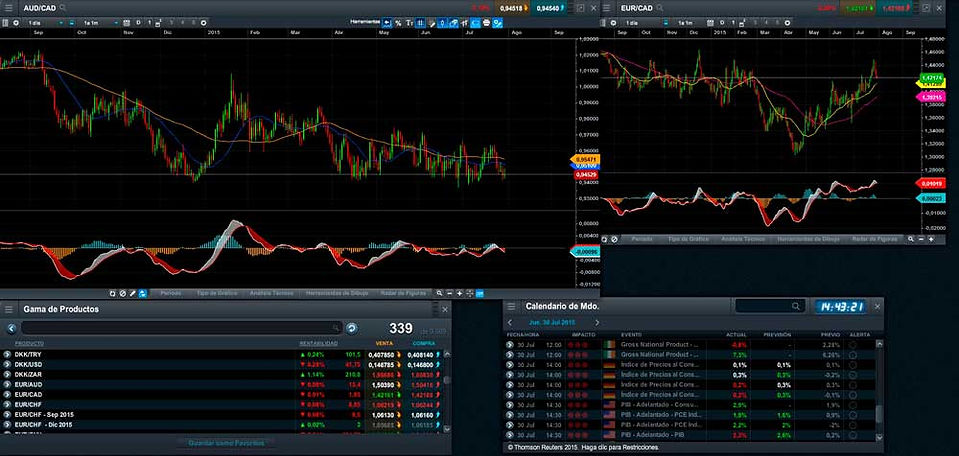Click the AUD/CAD buy price 0,94540
959x456 pixels.
(x=550, y=9)
